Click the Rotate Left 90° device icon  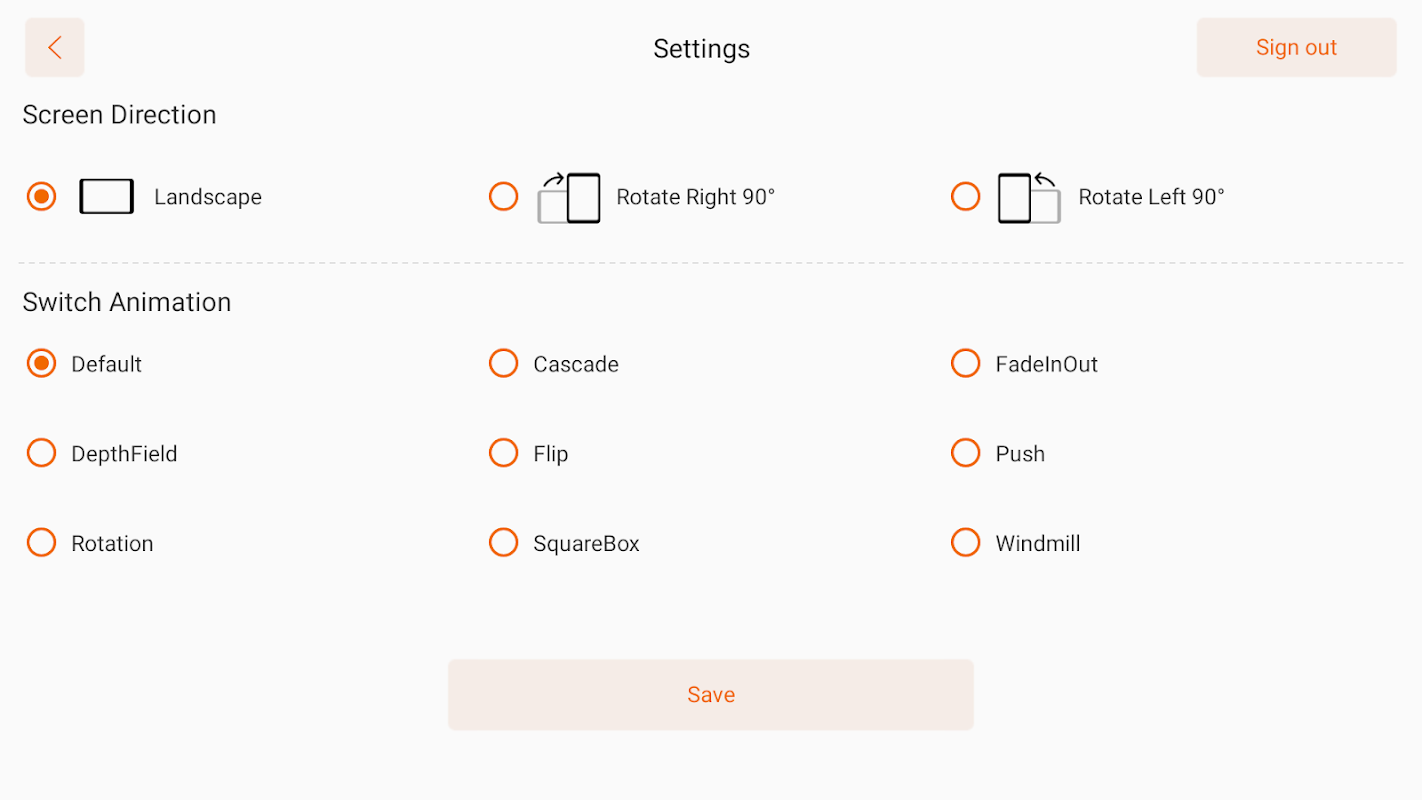pos(1029,197)
